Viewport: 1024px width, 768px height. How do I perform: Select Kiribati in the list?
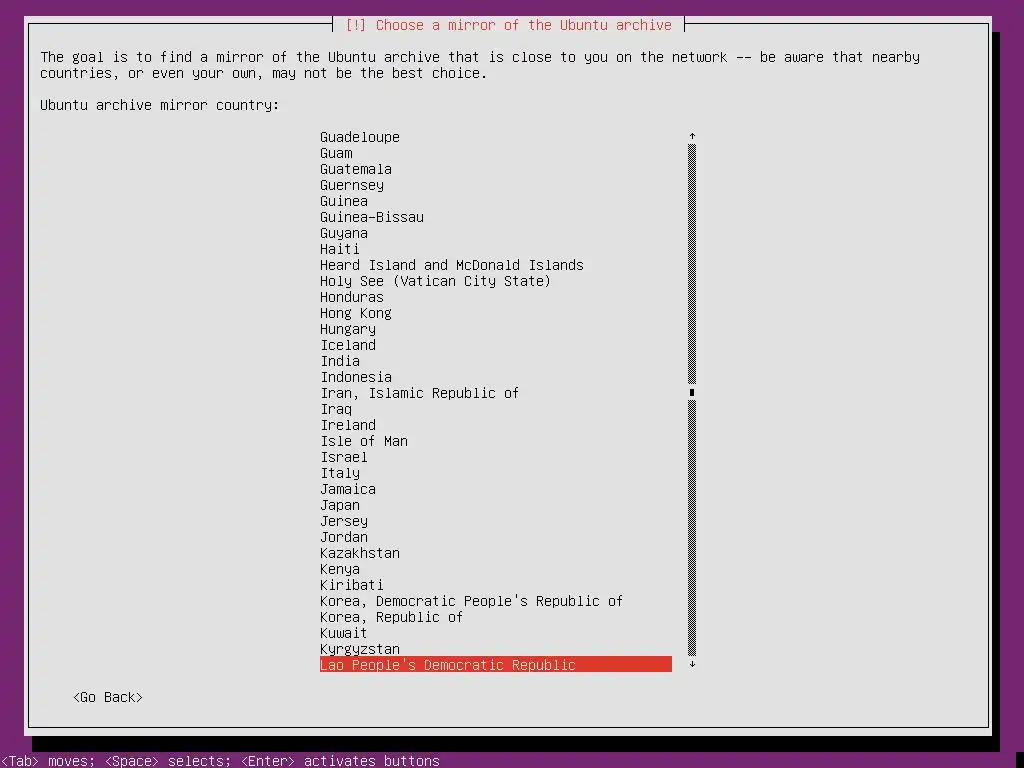351,585
